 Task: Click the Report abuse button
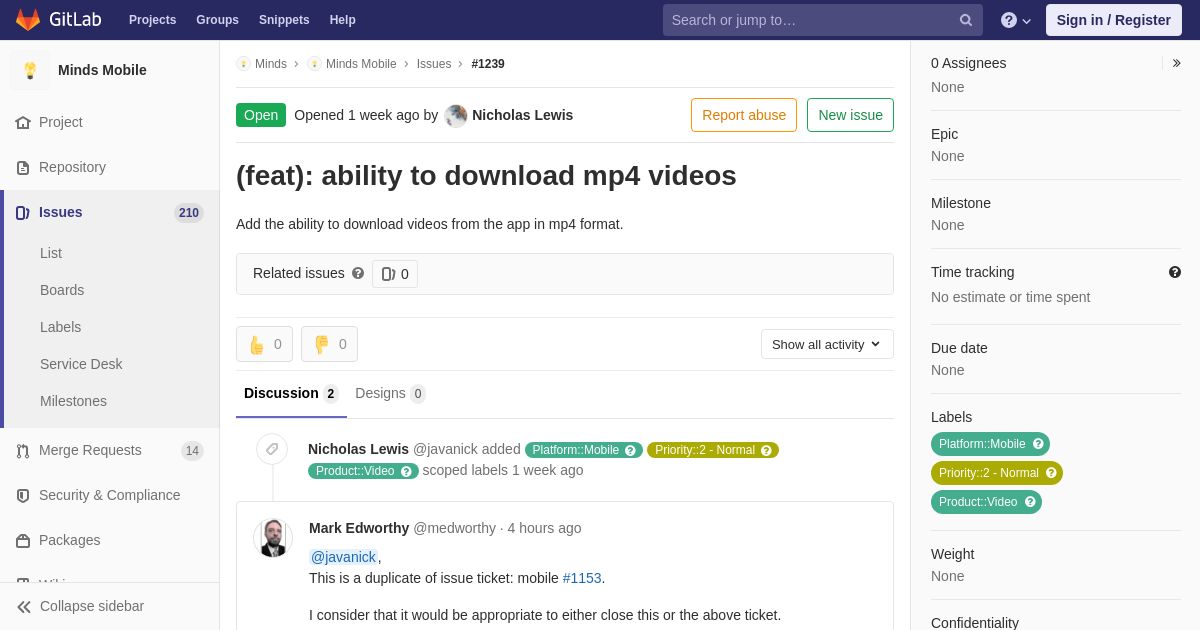[x=743, y=115]
